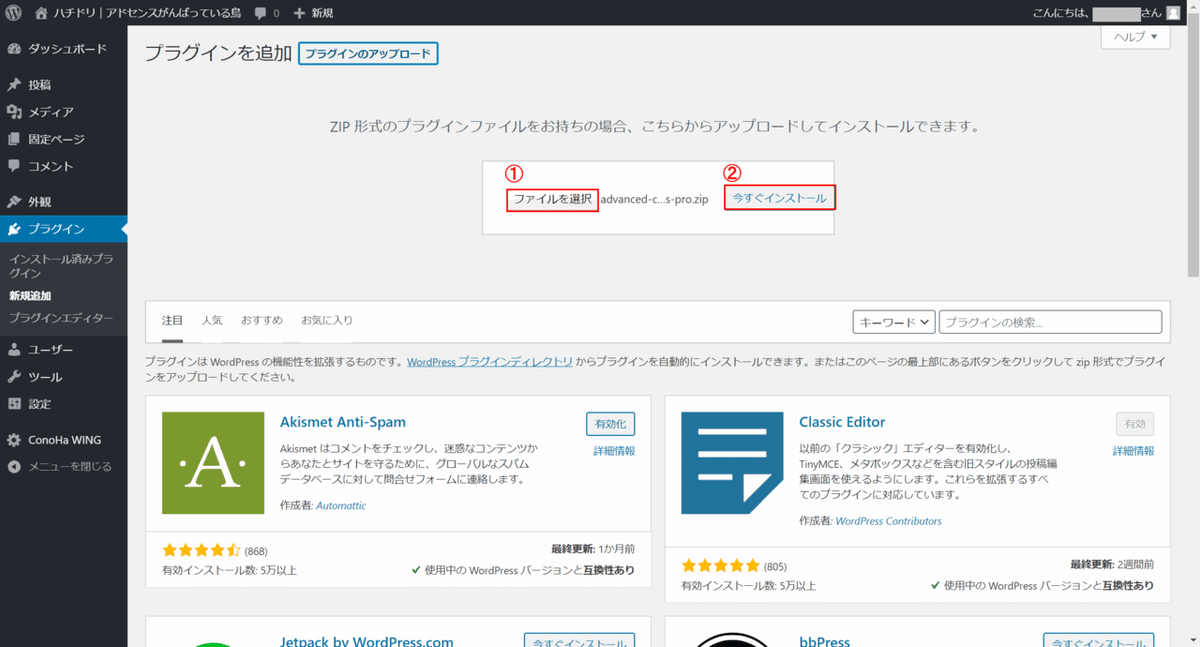Click the user avatar at top right
The height and width of the screenshot is (647, 1200).
[x=1173, y=13]
